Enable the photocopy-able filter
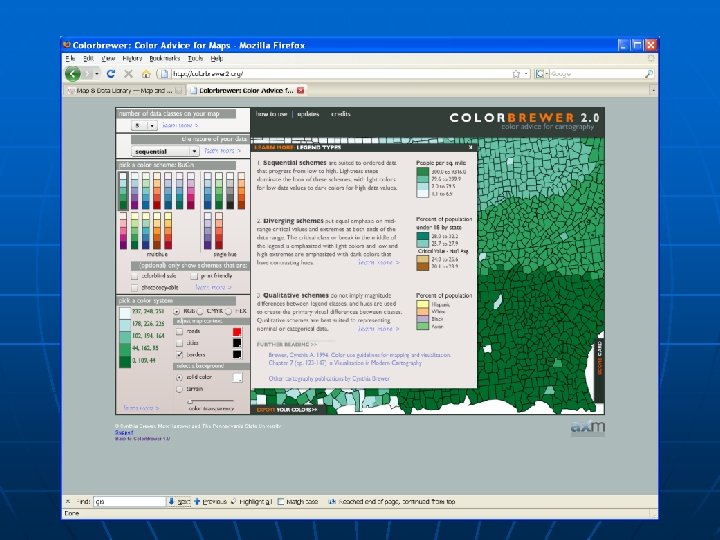Viewport: 720px width, 540px height. click(x=135, y=288)
